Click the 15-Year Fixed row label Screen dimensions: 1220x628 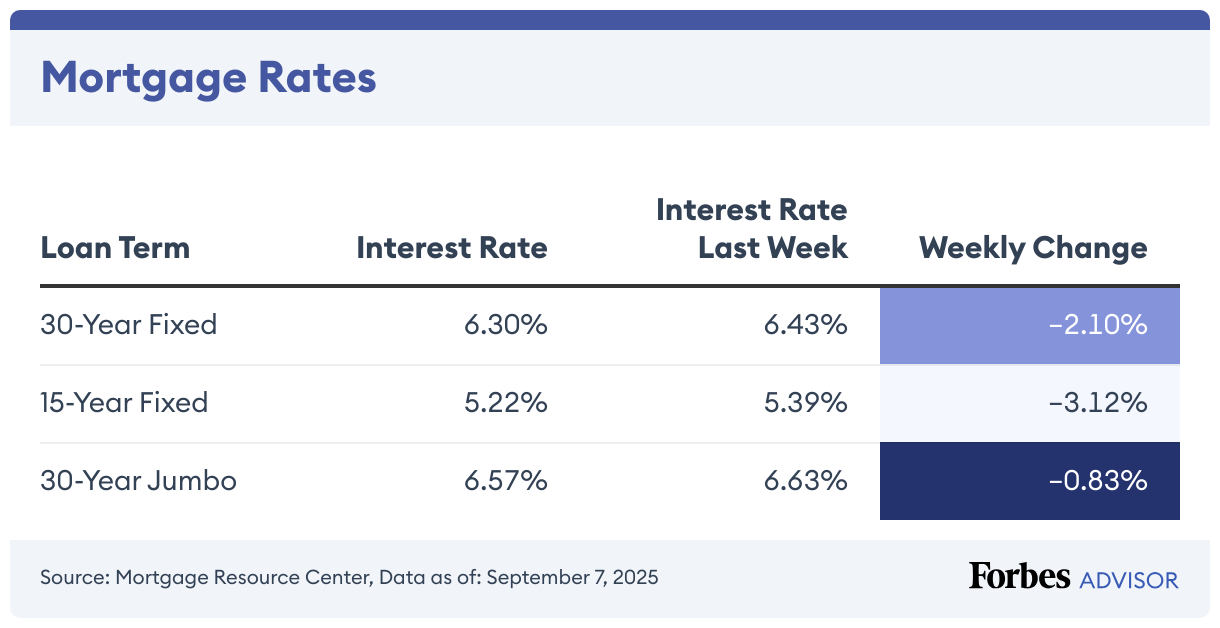coord(124,403)
